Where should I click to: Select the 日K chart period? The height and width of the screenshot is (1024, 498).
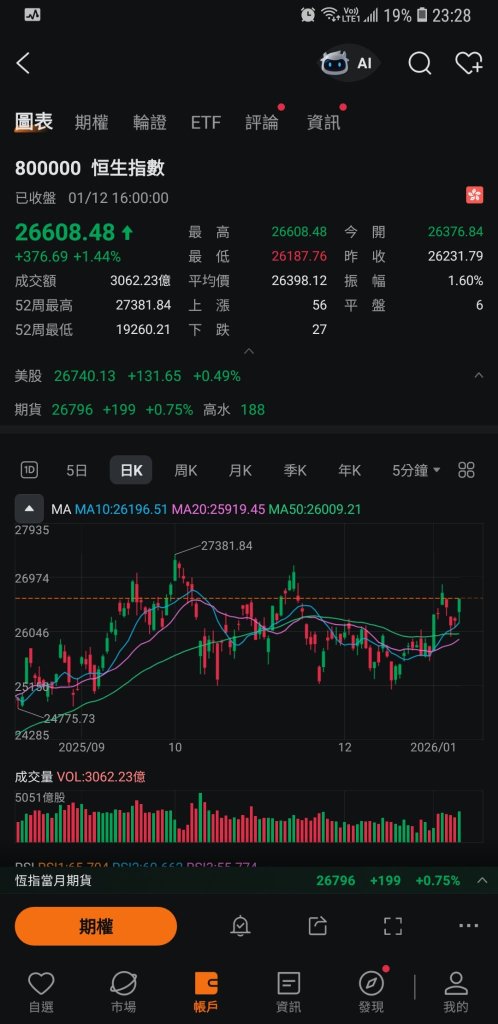pyautogui.click(x=131, y=470)
